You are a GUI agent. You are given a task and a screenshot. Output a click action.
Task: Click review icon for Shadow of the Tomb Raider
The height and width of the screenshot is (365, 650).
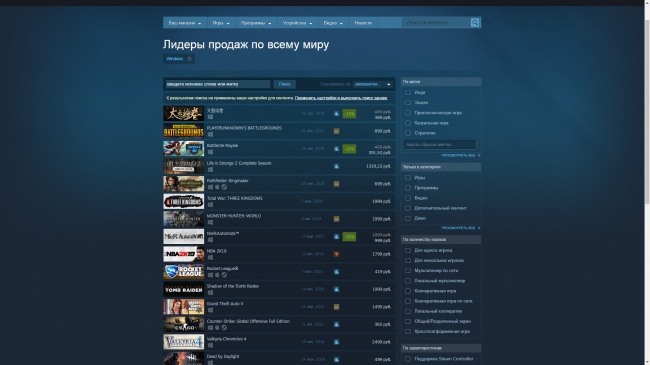click(x=336, y=289)
